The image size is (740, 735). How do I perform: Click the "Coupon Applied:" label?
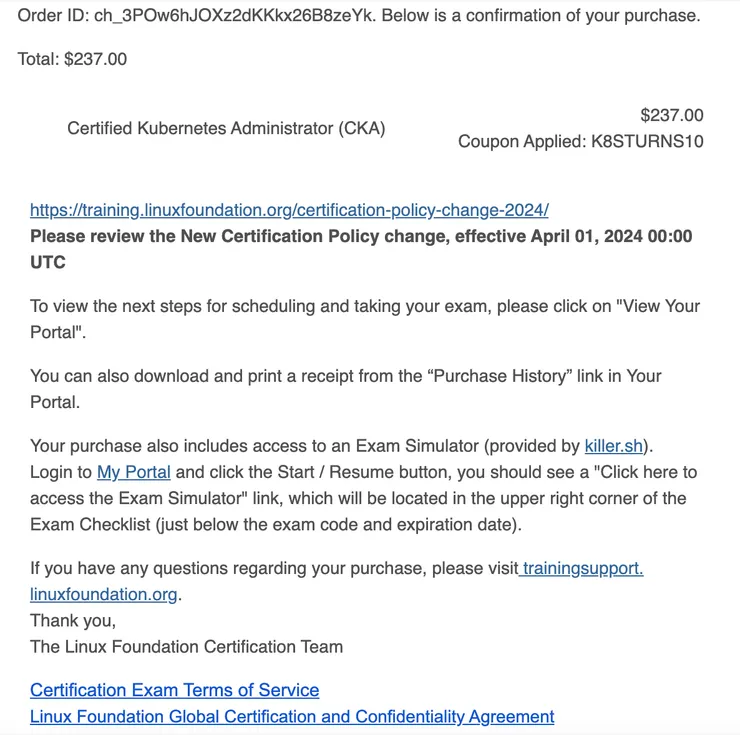pos(522,141)
